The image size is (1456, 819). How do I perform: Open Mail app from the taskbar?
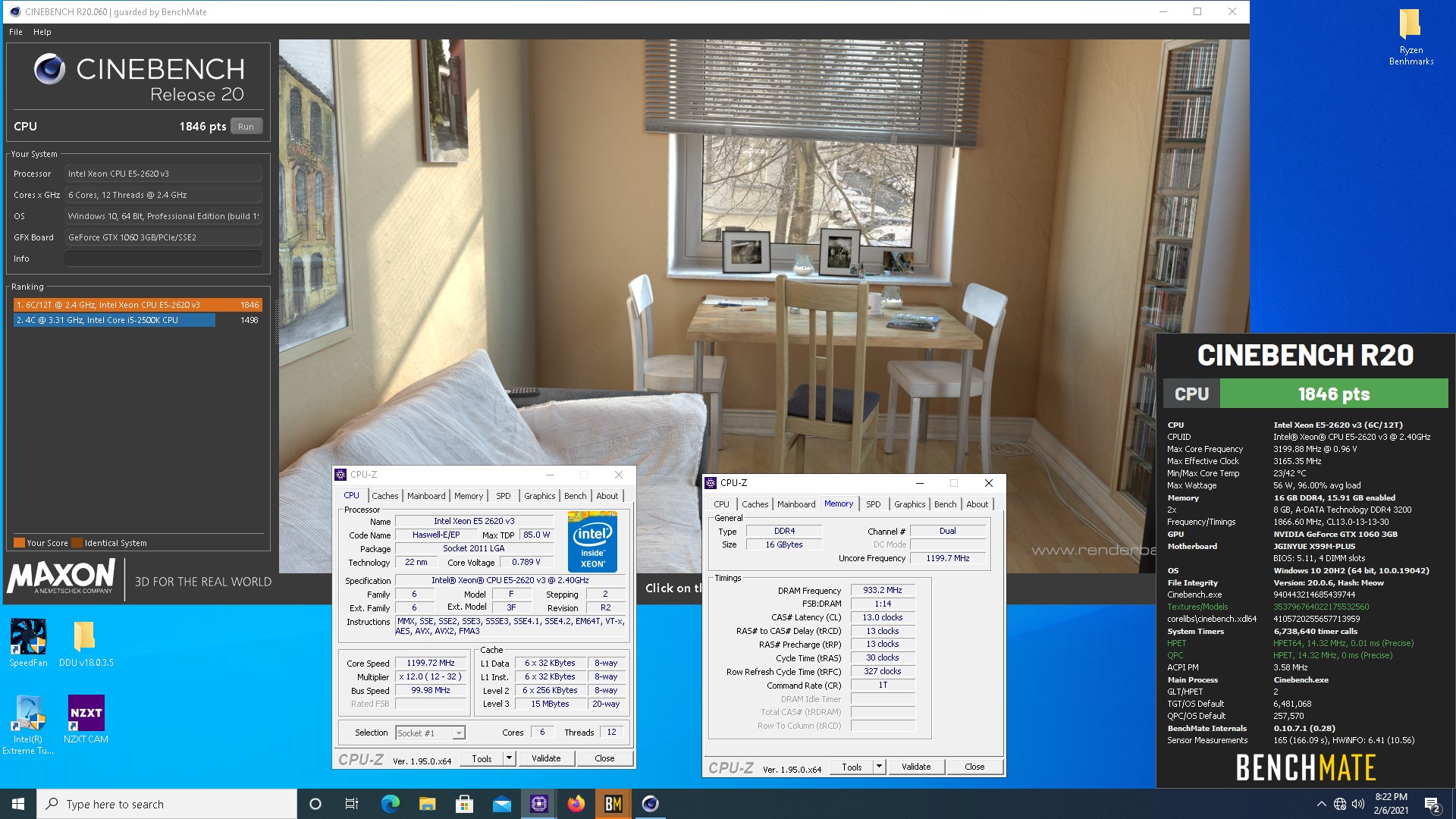pos(501,804)
